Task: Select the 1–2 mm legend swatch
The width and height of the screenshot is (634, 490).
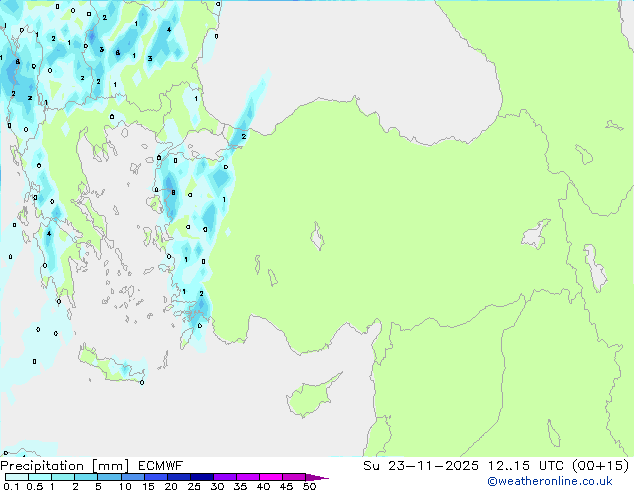Action: 63,477
